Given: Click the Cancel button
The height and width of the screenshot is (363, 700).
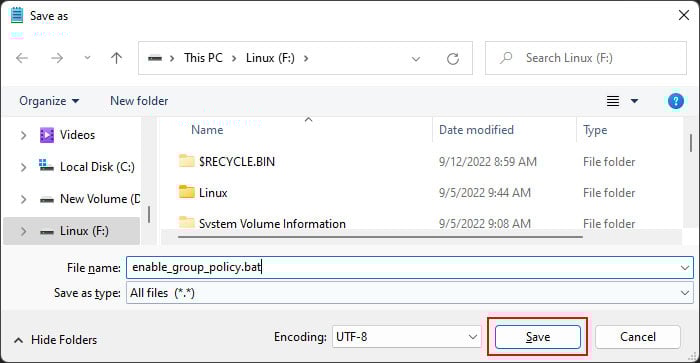Looking at the screenshot, I should (638, 337).
